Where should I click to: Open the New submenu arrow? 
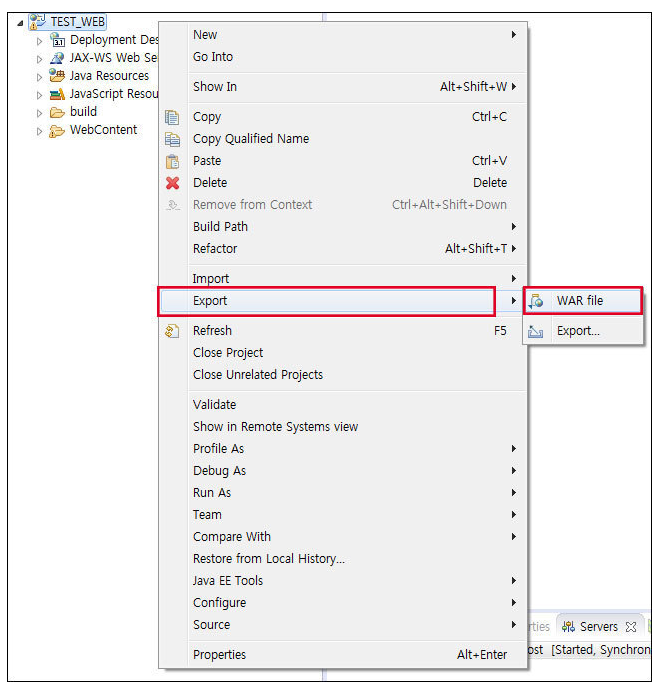[x=513, y=34]
